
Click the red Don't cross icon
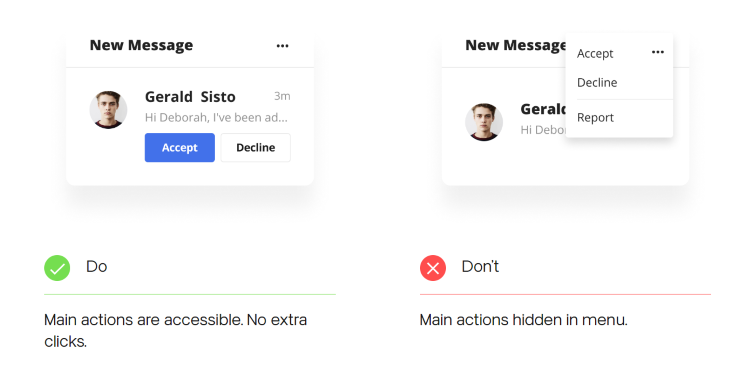click(433, 268)
